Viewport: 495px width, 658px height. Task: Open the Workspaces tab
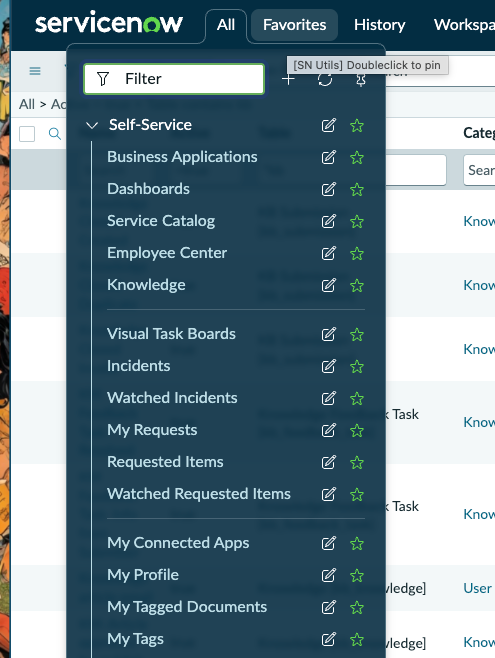pos(464,25)
